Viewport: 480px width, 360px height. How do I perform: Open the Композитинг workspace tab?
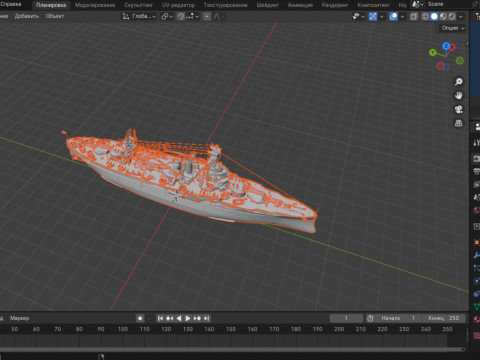[x=373, y=5]
